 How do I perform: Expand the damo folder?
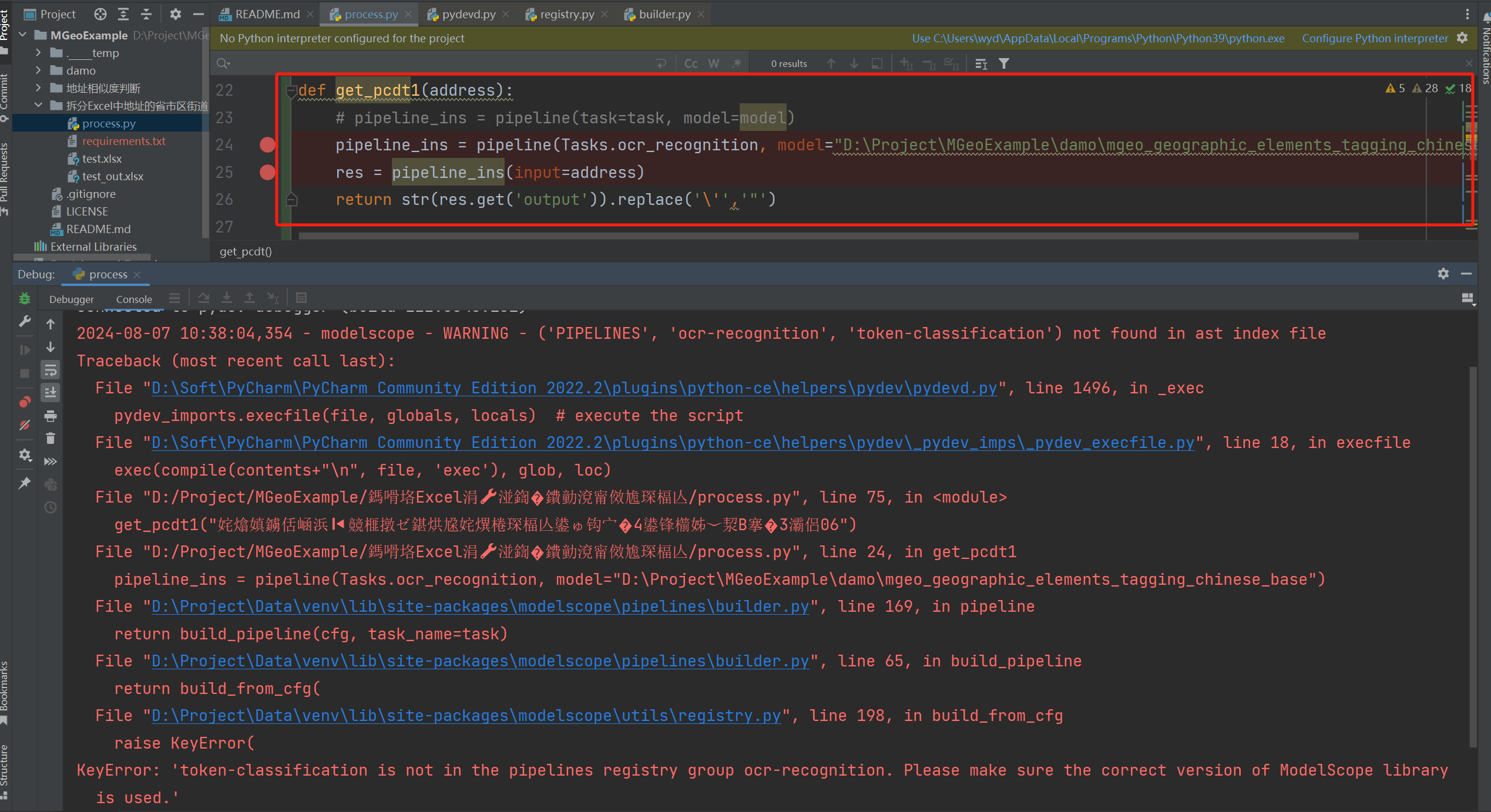click(x=38, y=70)
